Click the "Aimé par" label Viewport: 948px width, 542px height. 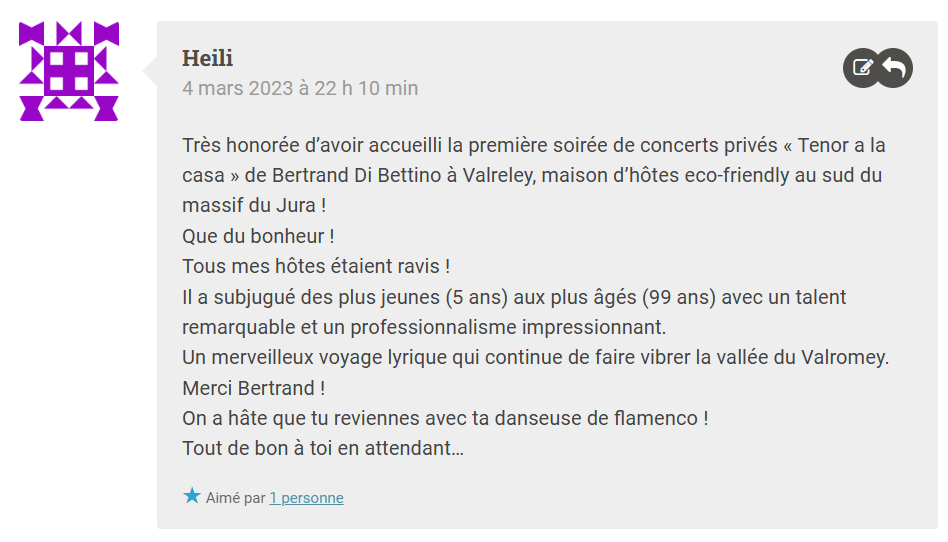pos(236,498)
